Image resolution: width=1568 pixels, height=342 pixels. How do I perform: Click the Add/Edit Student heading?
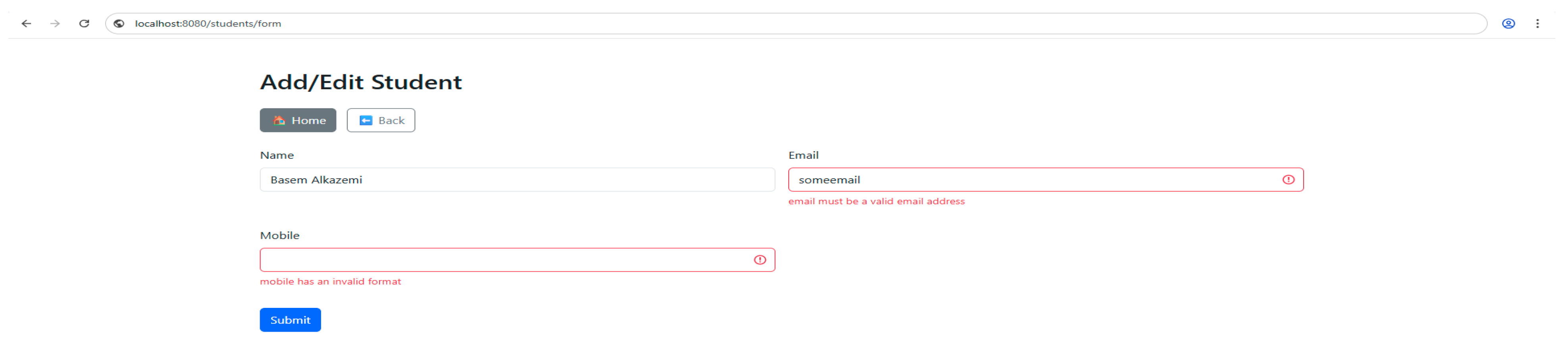[x=360, y=82]
